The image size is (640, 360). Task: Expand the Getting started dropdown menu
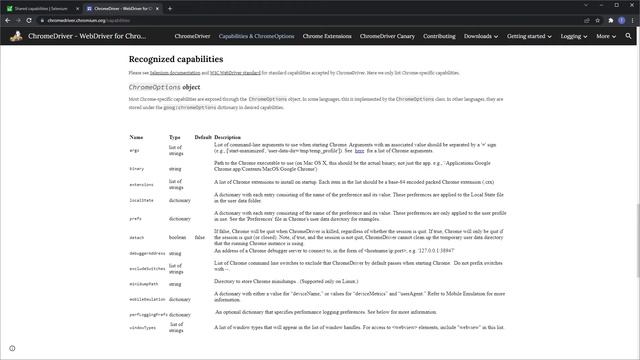click(529, 36)
